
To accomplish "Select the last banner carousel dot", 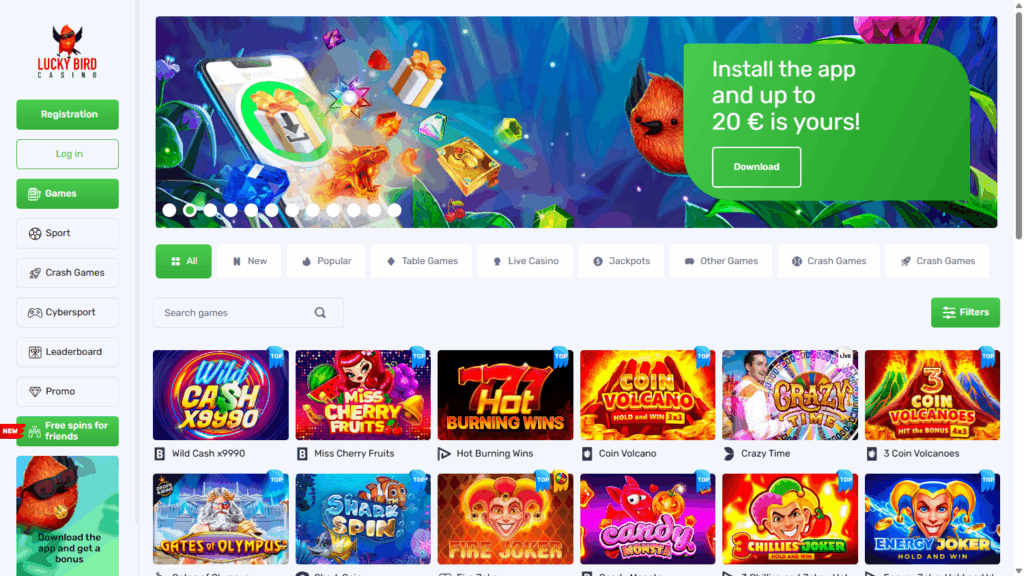I will pos(394,210).
